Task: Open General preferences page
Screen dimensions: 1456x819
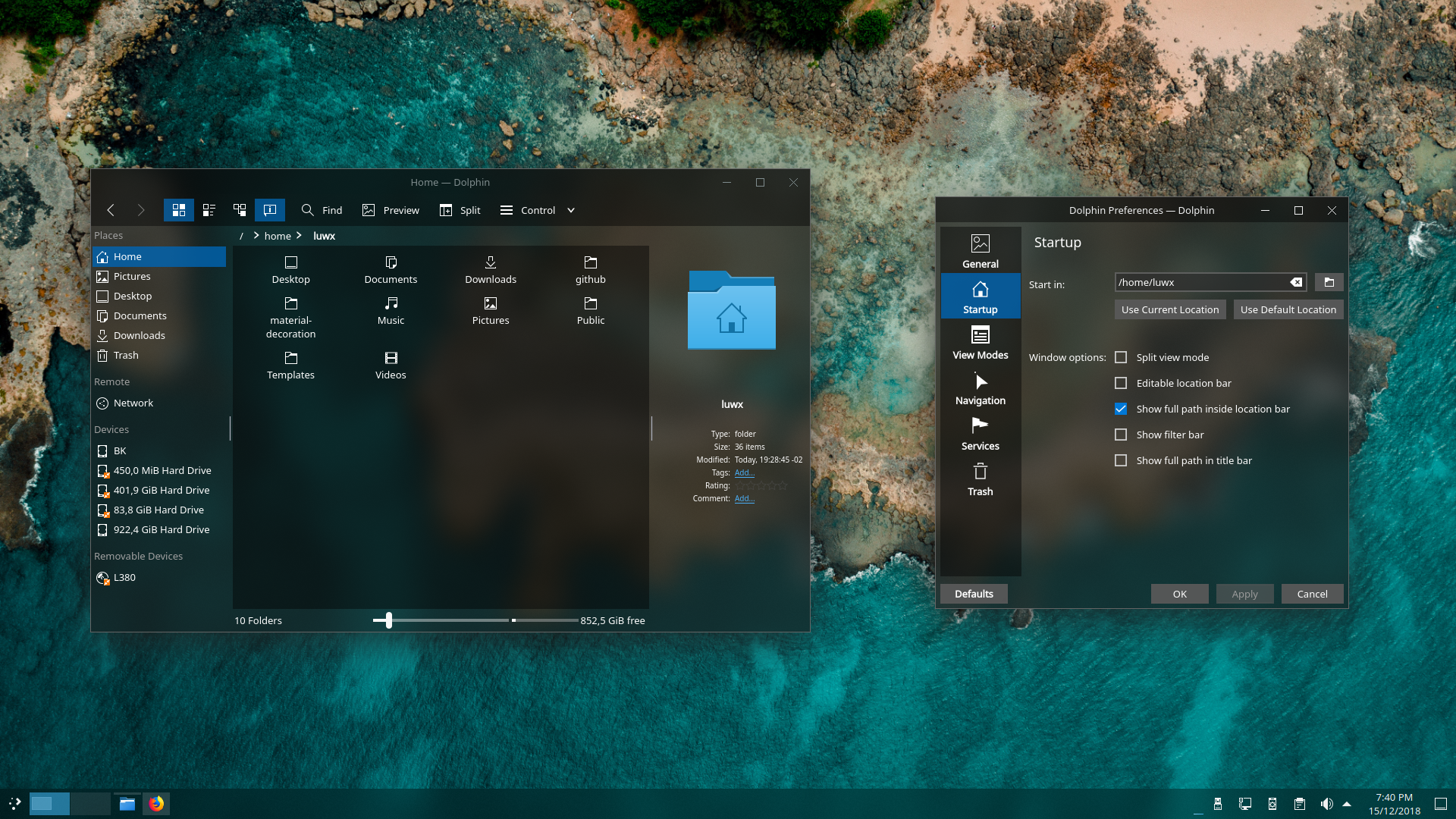Action: (981, 252)
